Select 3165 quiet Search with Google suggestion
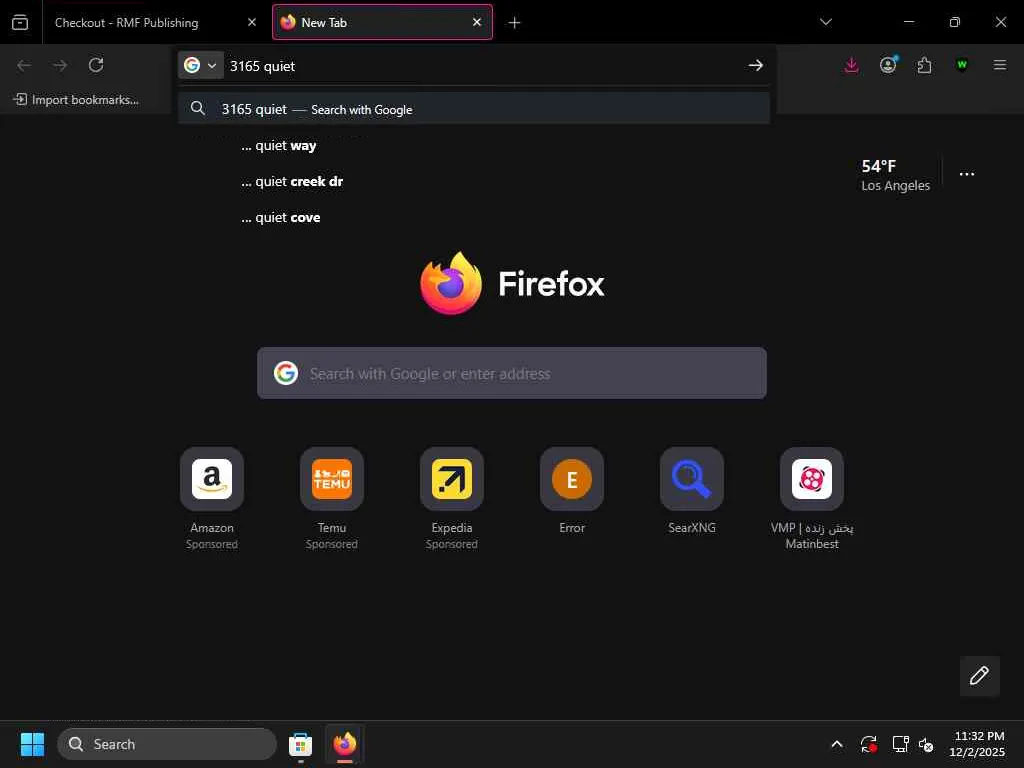This screenshot has height=768, width=1024. coord(474,109)
